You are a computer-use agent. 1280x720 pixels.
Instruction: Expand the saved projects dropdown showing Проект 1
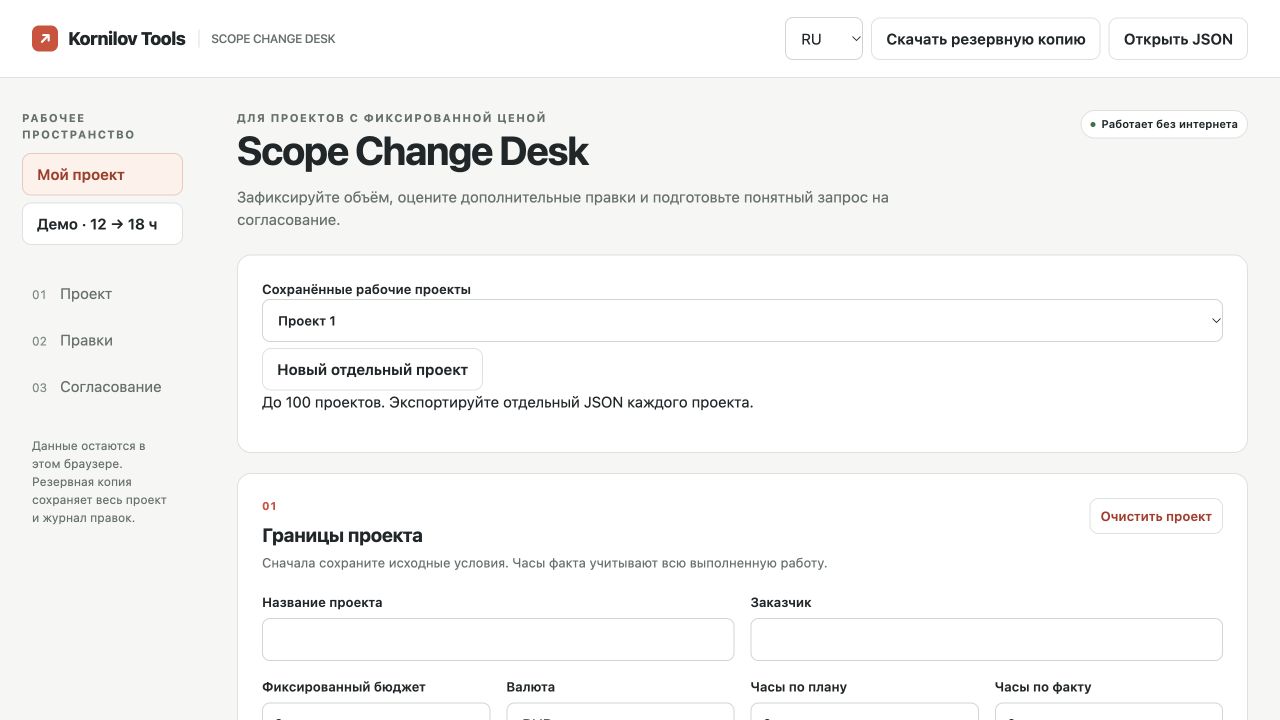[x=742, y=321]
